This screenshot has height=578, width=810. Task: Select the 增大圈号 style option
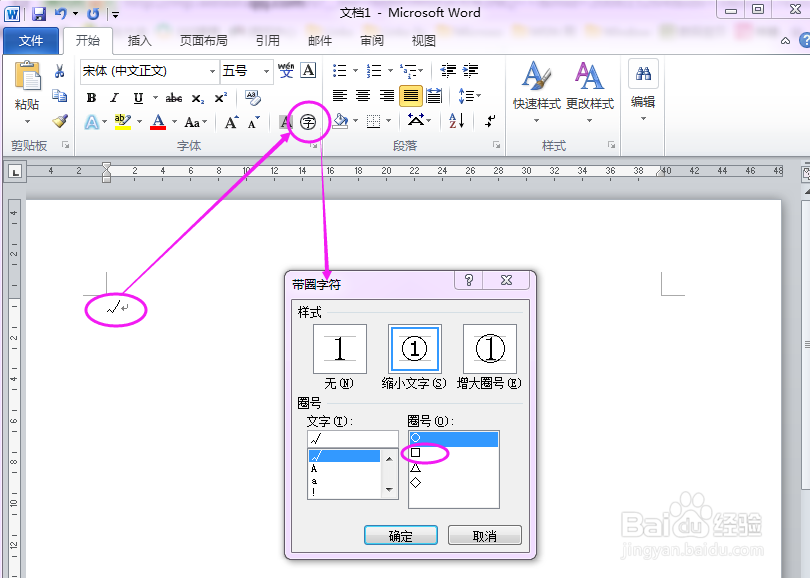[x=488, y=348]
